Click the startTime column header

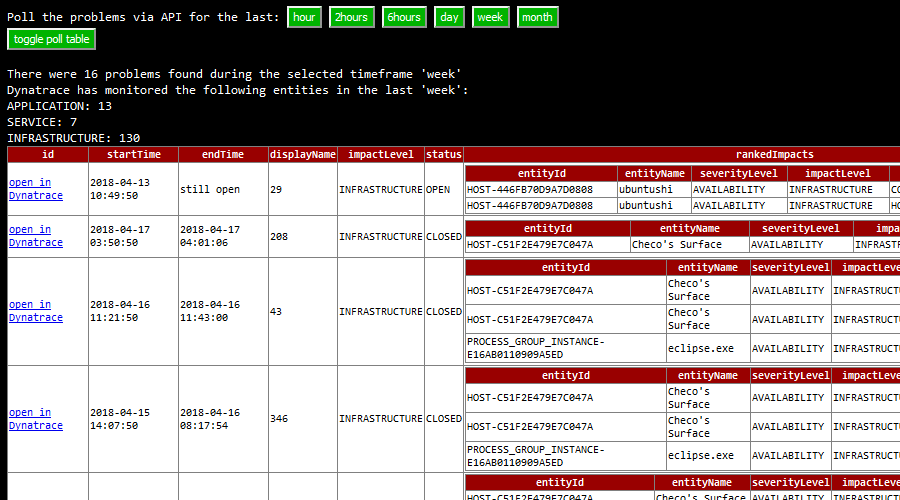point(133,154)
